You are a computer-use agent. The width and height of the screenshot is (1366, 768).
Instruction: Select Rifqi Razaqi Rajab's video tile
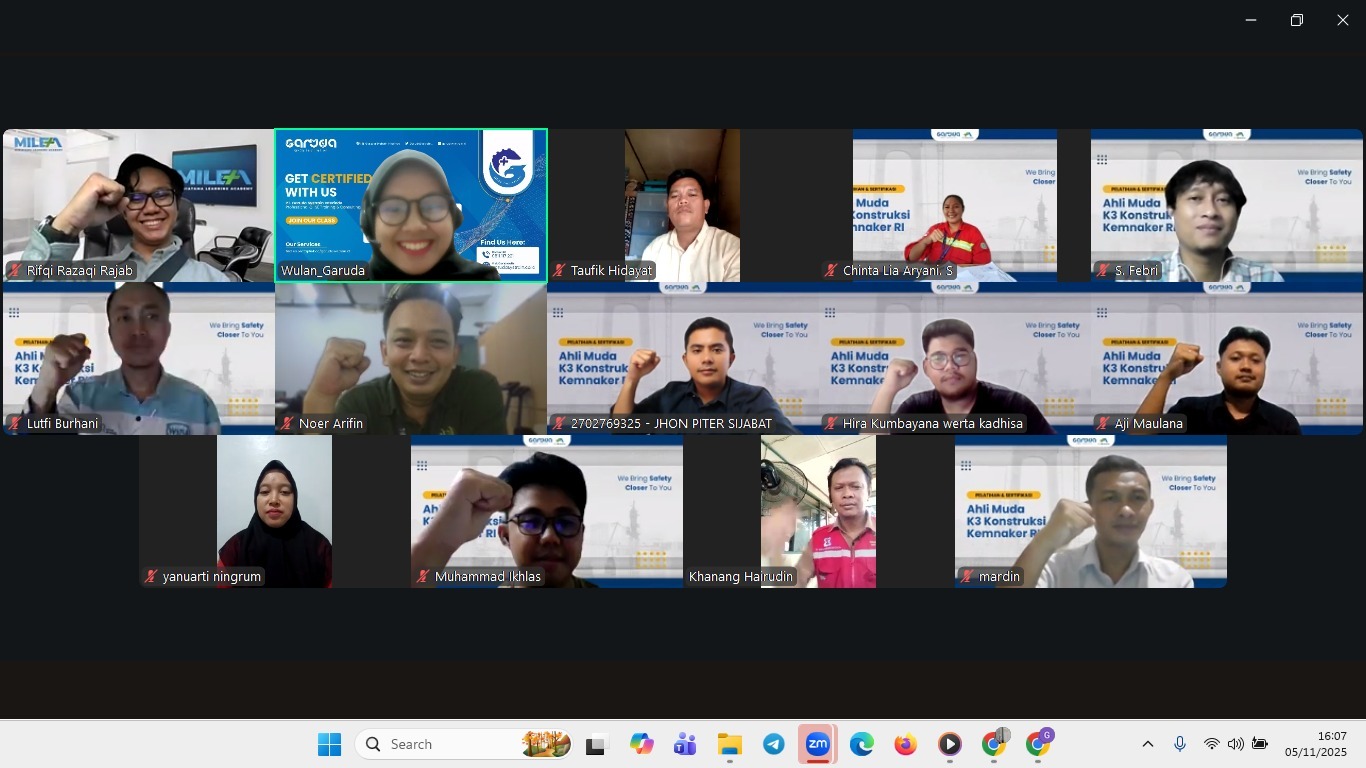139,205
